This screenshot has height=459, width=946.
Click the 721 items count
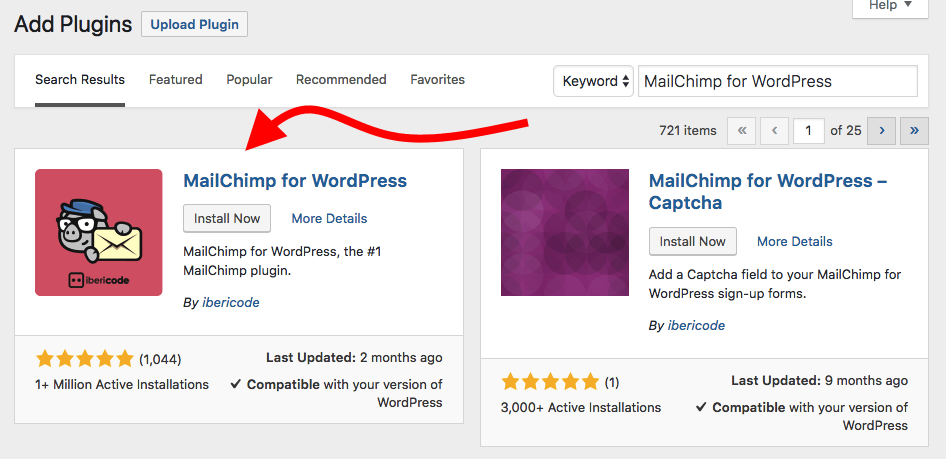(688, 130)
